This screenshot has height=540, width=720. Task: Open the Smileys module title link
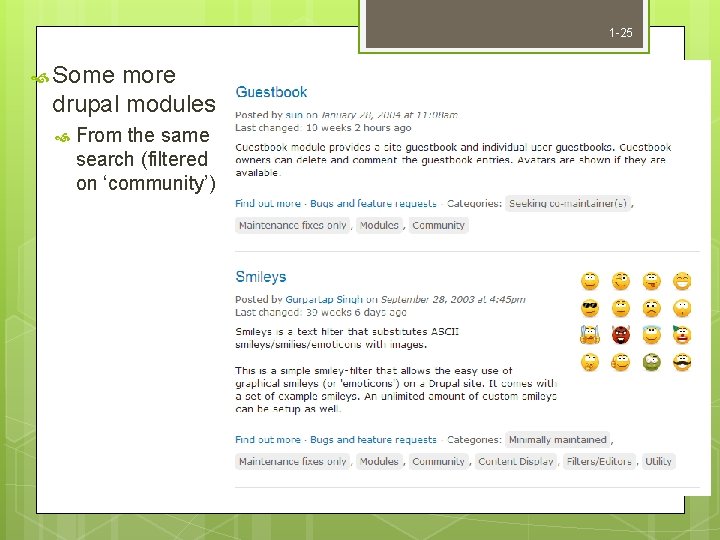point(260,277)
